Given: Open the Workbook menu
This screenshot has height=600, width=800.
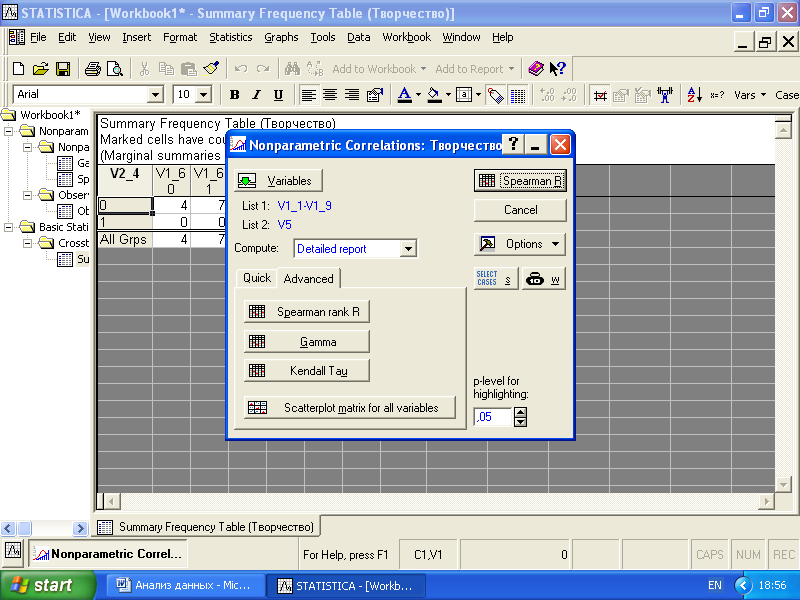Looking at the screenshot, I should [407, 37].
